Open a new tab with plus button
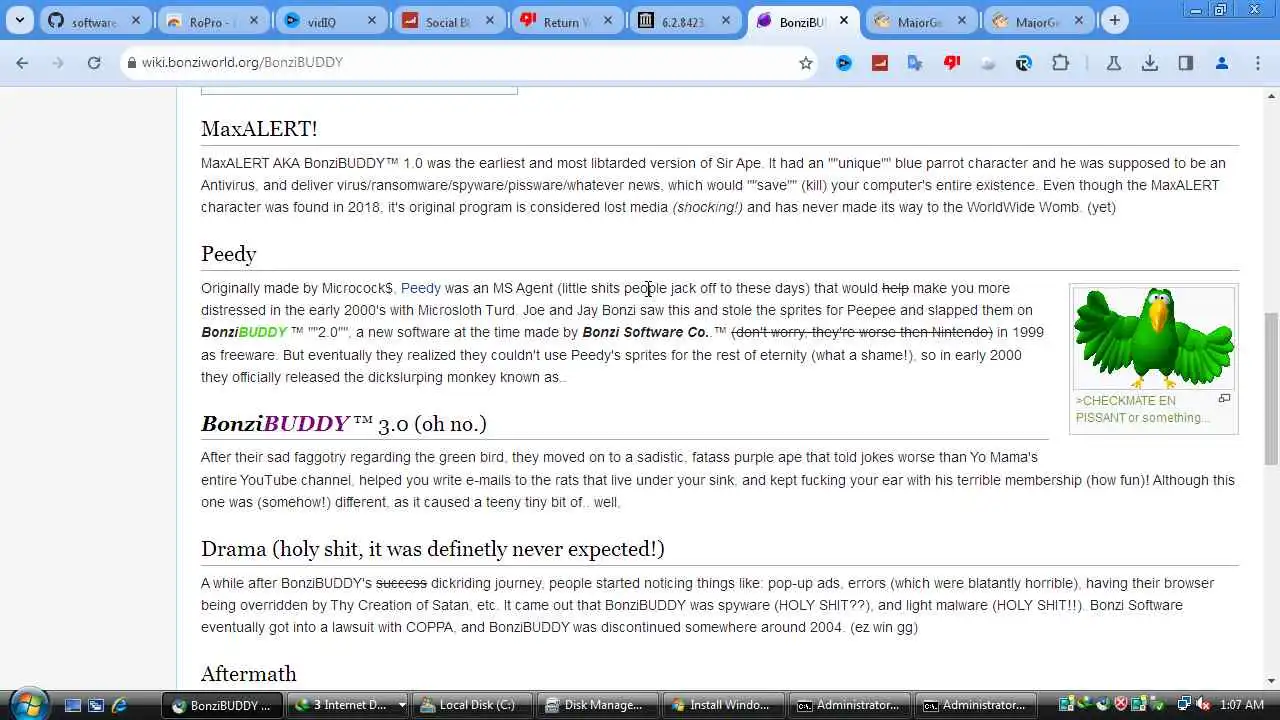1280x720 pixels. coord(1114,20)
